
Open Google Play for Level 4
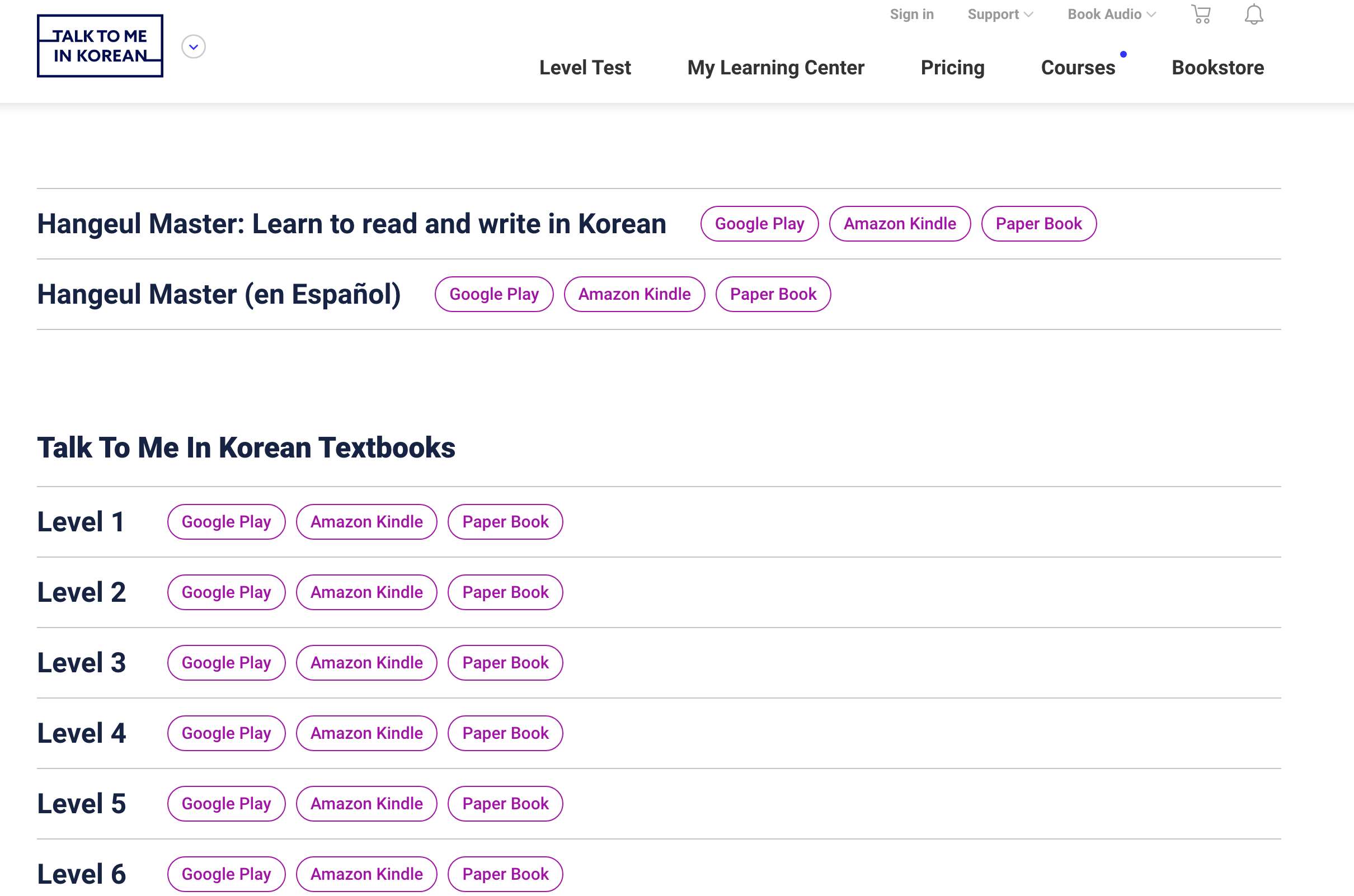pyautogui.click(x=227, y=733)
